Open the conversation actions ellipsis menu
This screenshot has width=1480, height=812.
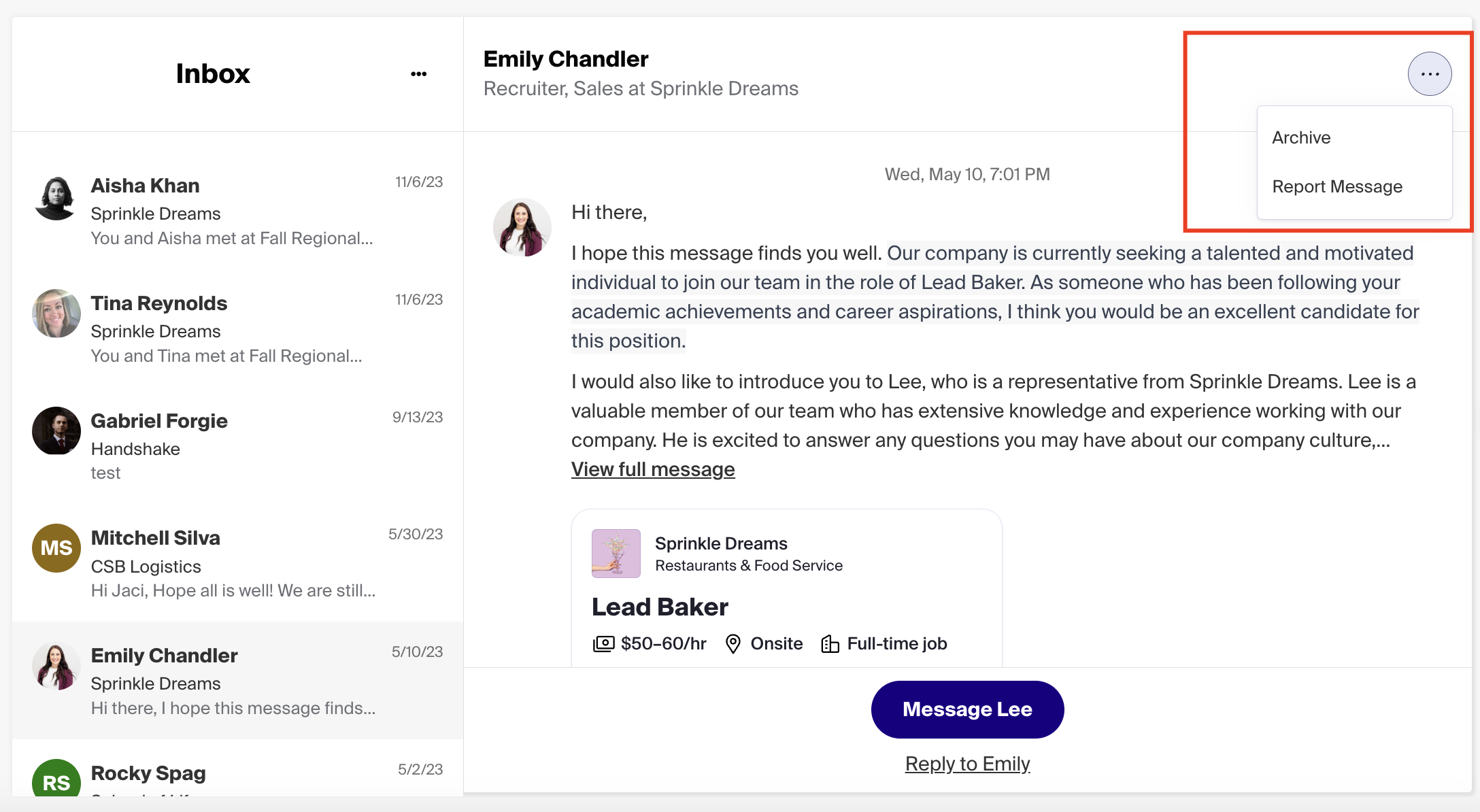1430,73
